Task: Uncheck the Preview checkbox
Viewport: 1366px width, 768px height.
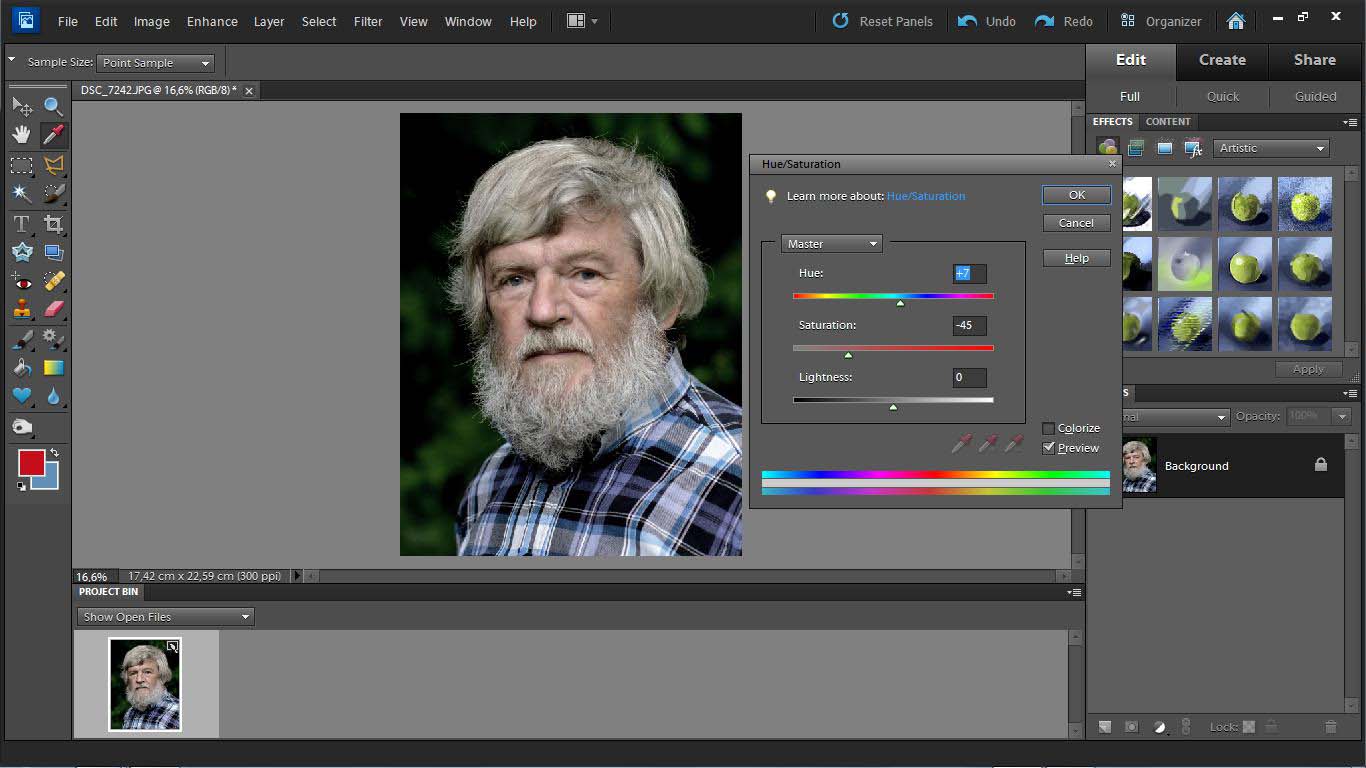Action: tap(1048, 448)
